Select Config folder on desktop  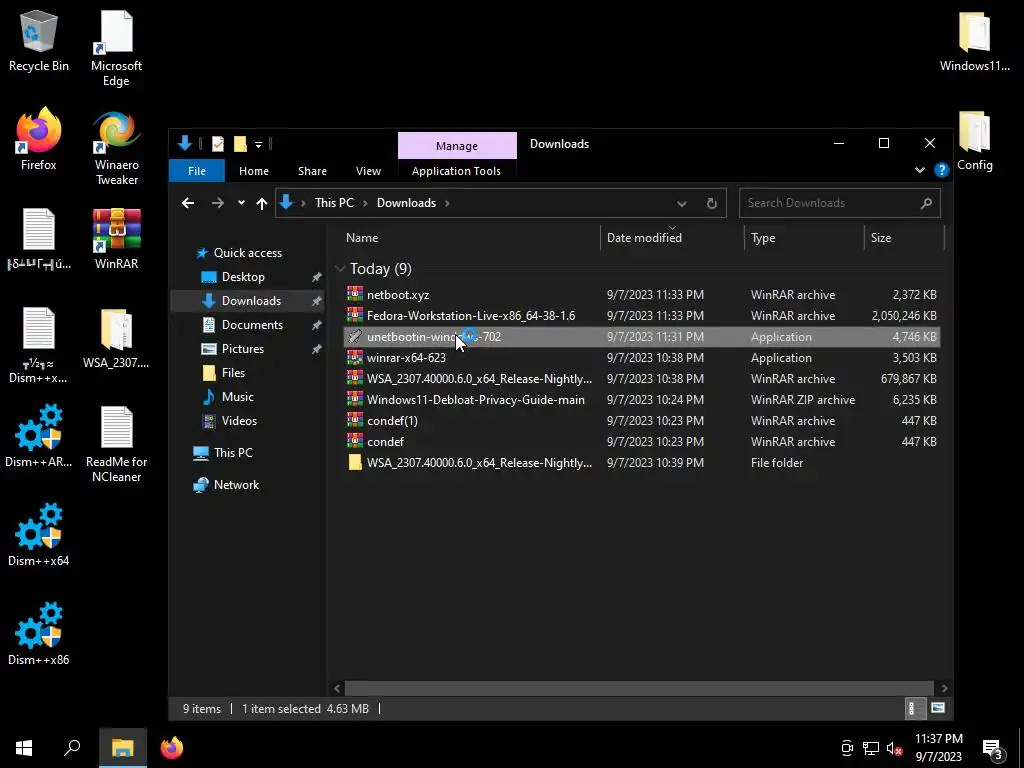coord(974,140)
